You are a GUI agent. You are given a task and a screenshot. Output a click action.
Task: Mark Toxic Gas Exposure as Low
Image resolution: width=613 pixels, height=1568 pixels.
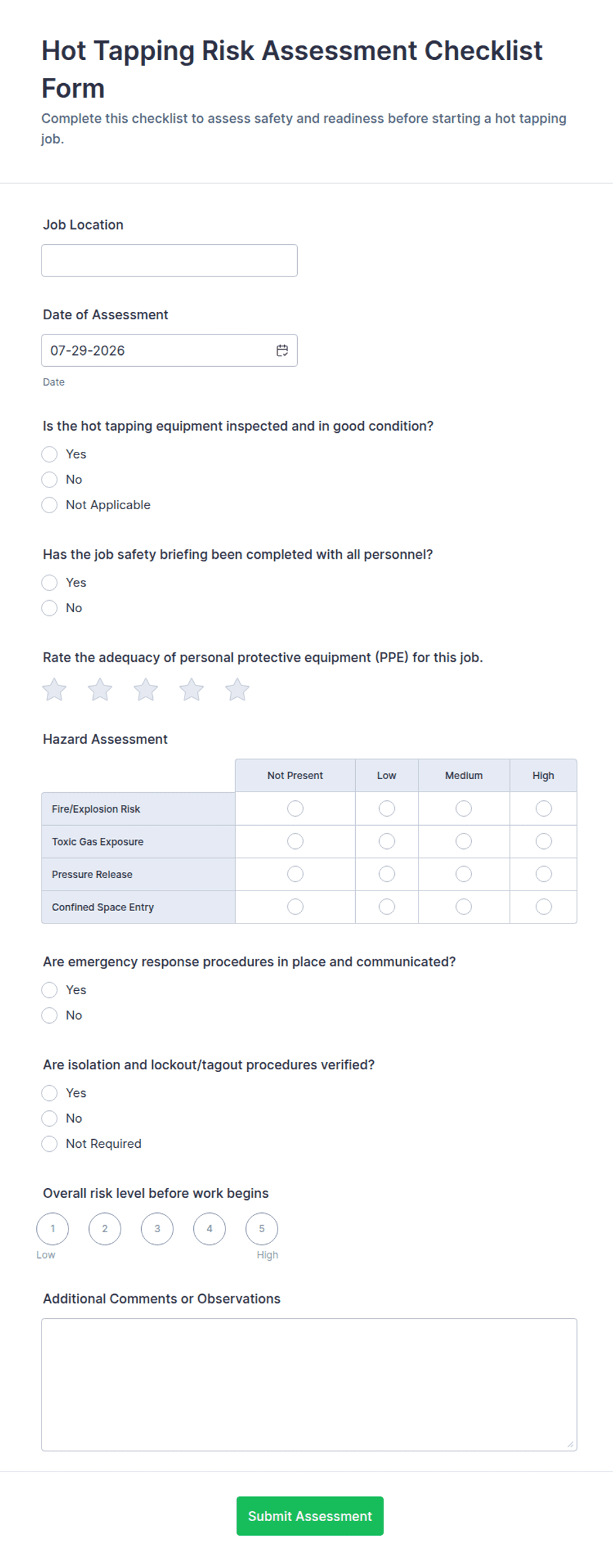point(386,841)
